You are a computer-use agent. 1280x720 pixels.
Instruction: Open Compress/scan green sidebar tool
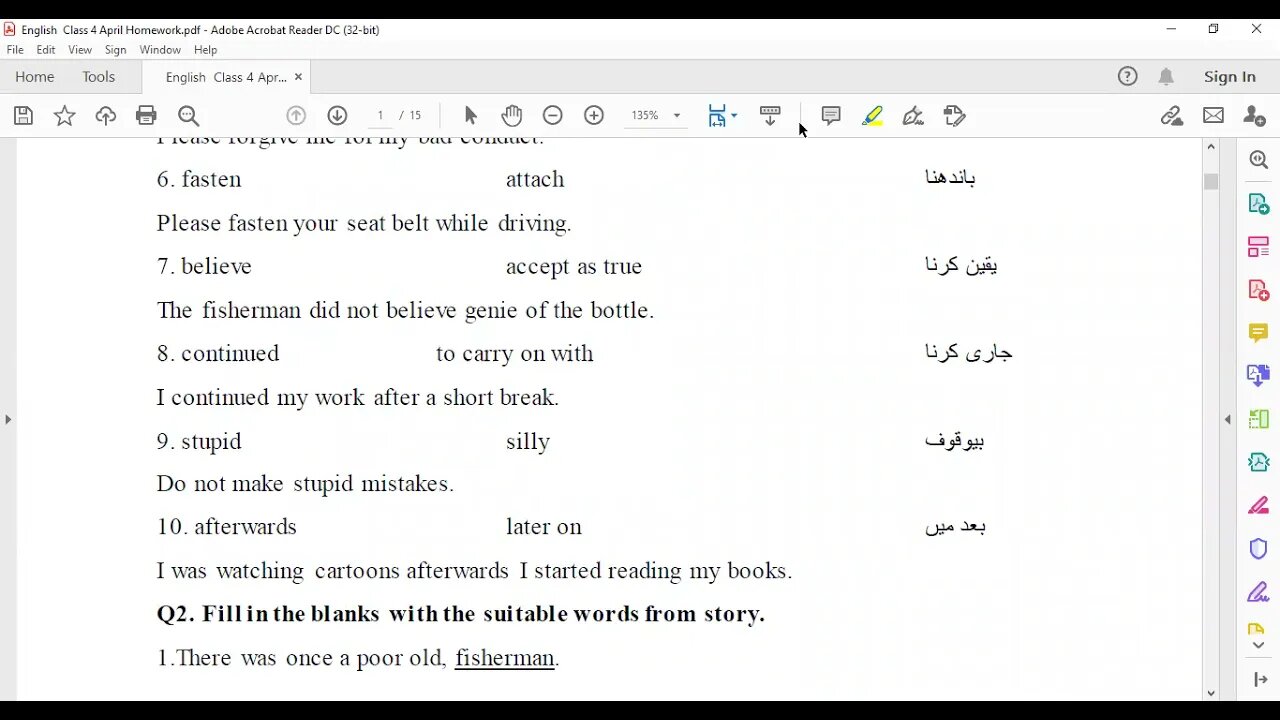[1259, 462]
